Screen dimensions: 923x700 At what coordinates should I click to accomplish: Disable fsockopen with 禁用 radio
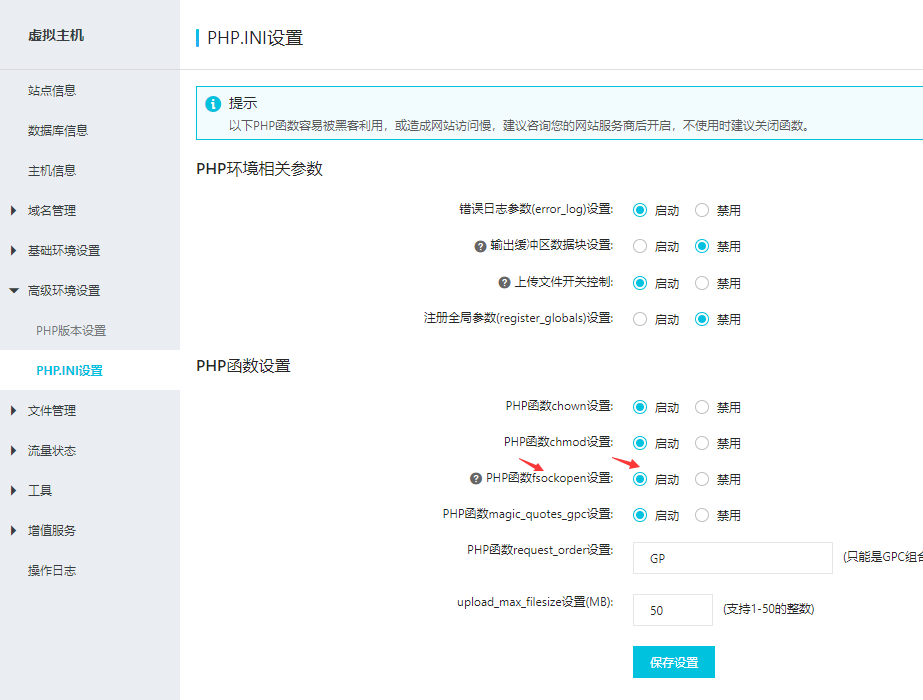pyautogui.click(x=702, y=479)
